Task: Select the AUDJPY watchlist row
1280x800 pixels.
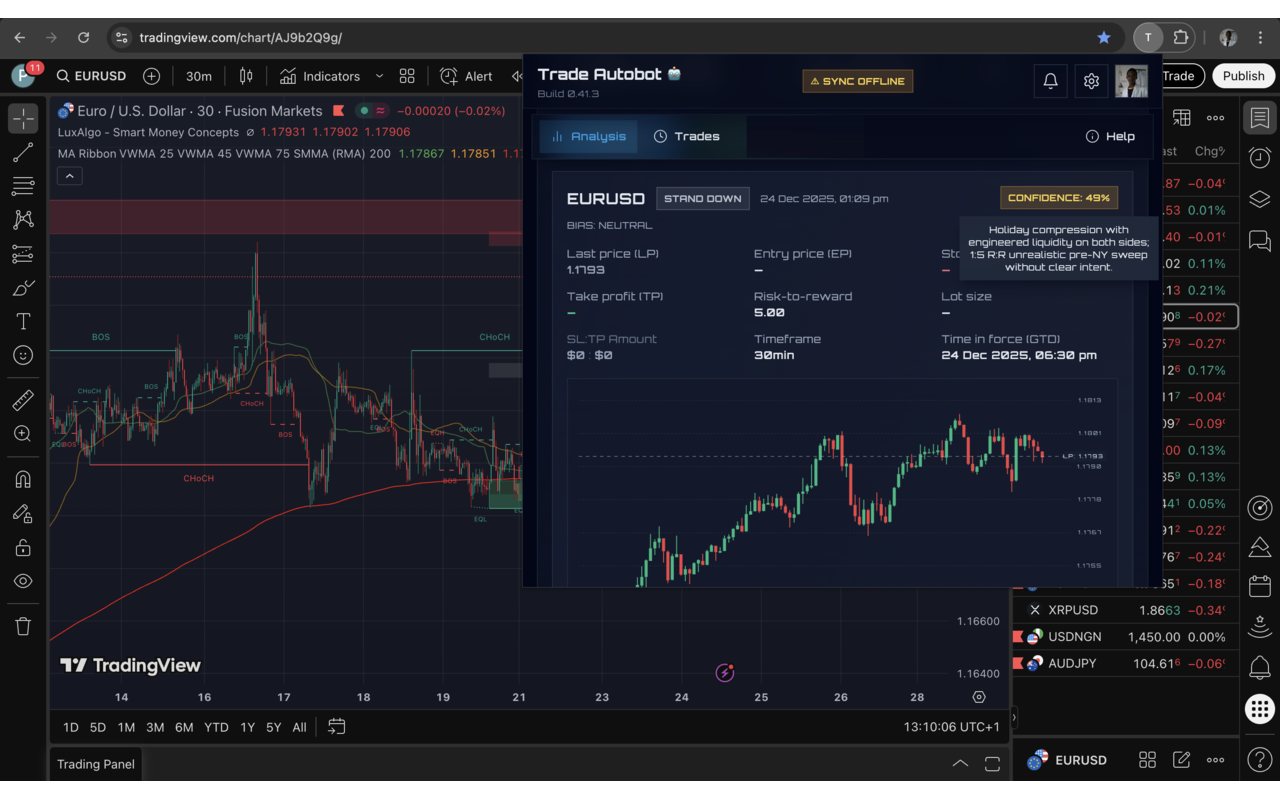Action: (x=1126, y=663)
